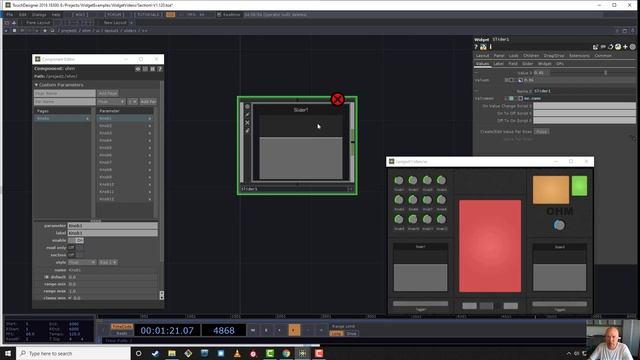Click the Windows Start button
Image resolution: width=640 pixels, height=360 pixels.
[x=8, y=353]
